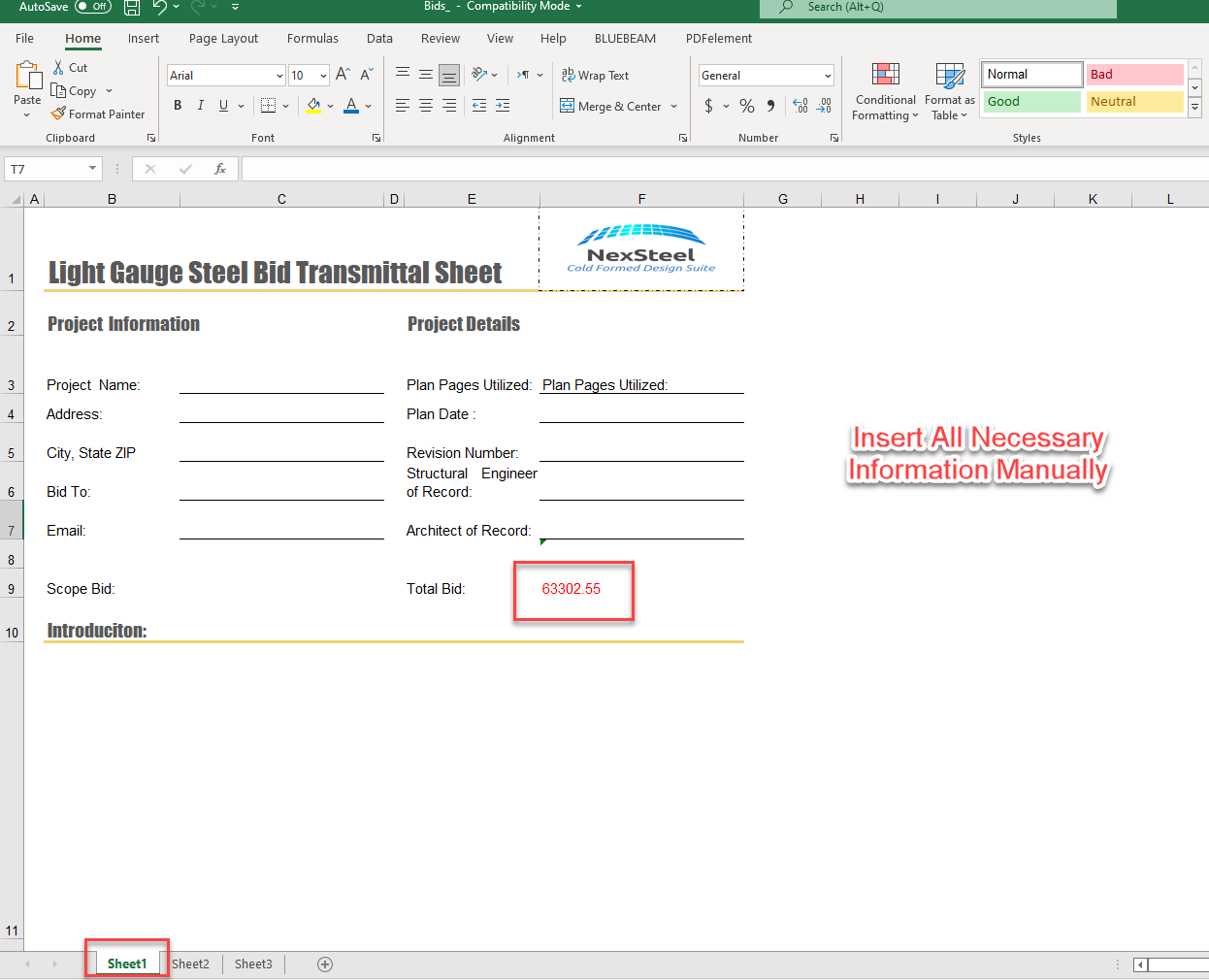Switch to Sheet2 tab
This screenshot has width=1209, height=980.
click(x=190, y=964)
